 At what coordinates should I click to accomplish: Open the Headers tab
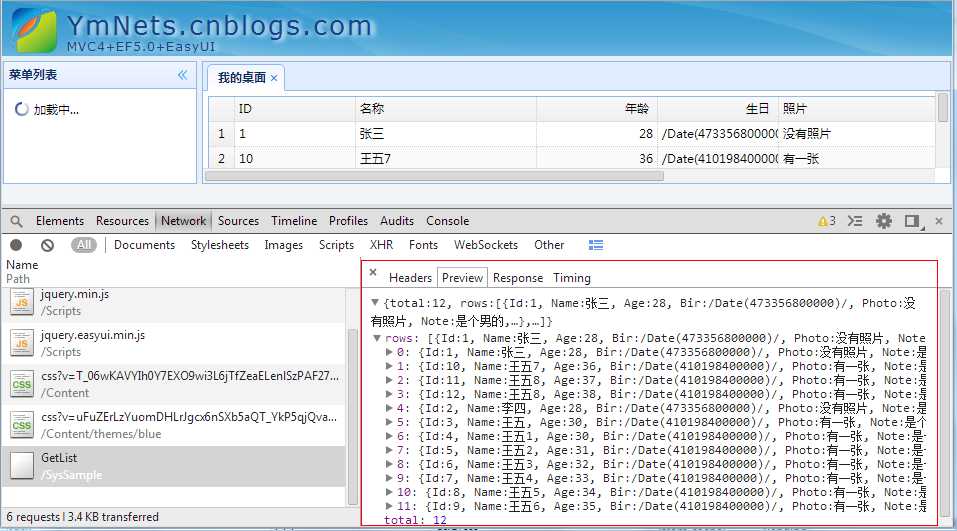(410, 278)
